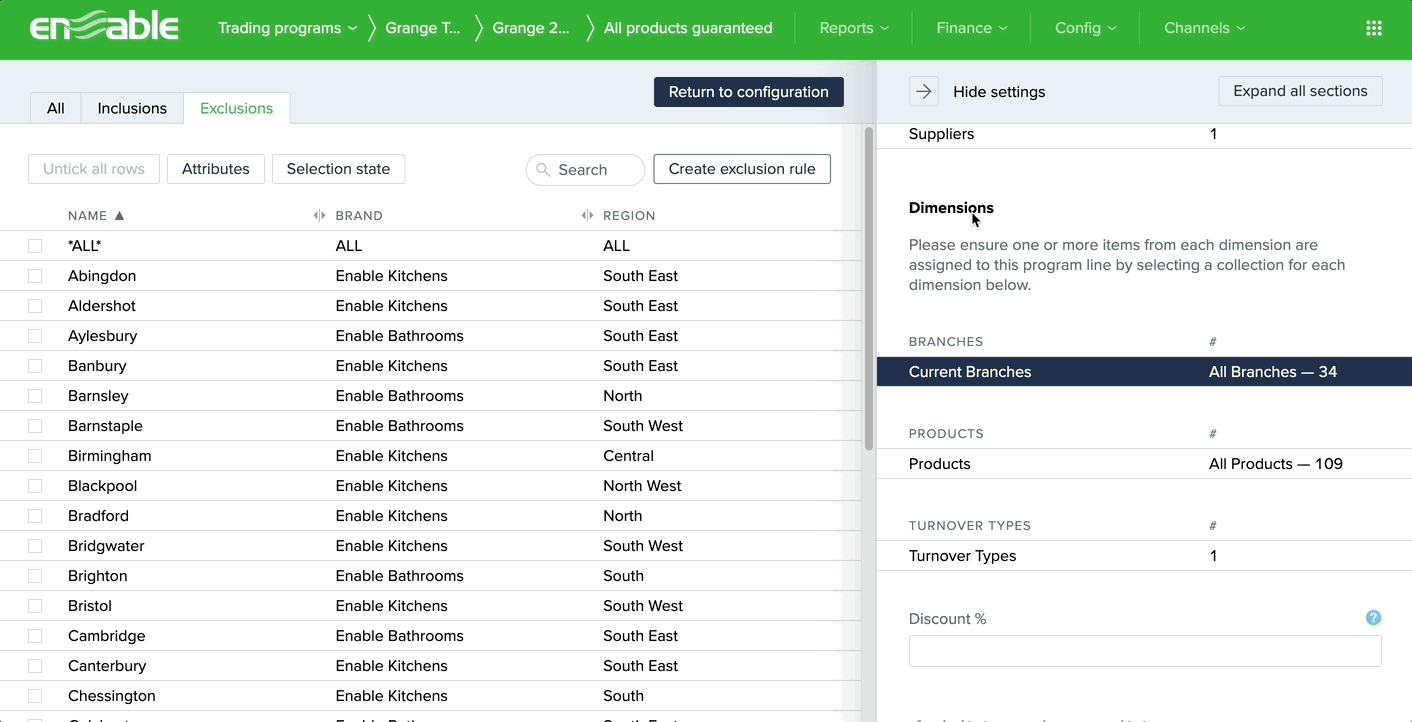The image size is (1412, 722).
Task: Click the Discount % input field
Action: [x=1144, y=651]
